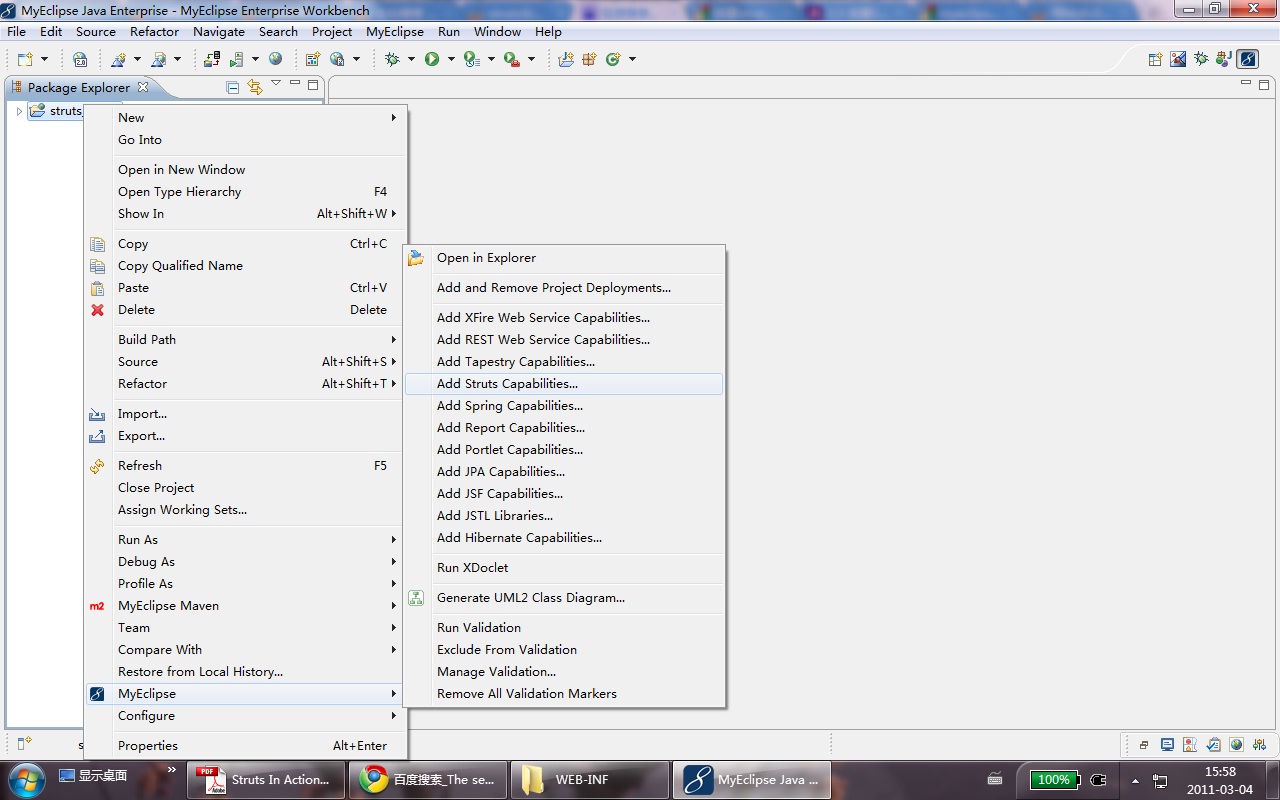The image size is (1280, 800).
Task: Click the Deploy MyEclipse project to server icon
Action: point(211,59)
